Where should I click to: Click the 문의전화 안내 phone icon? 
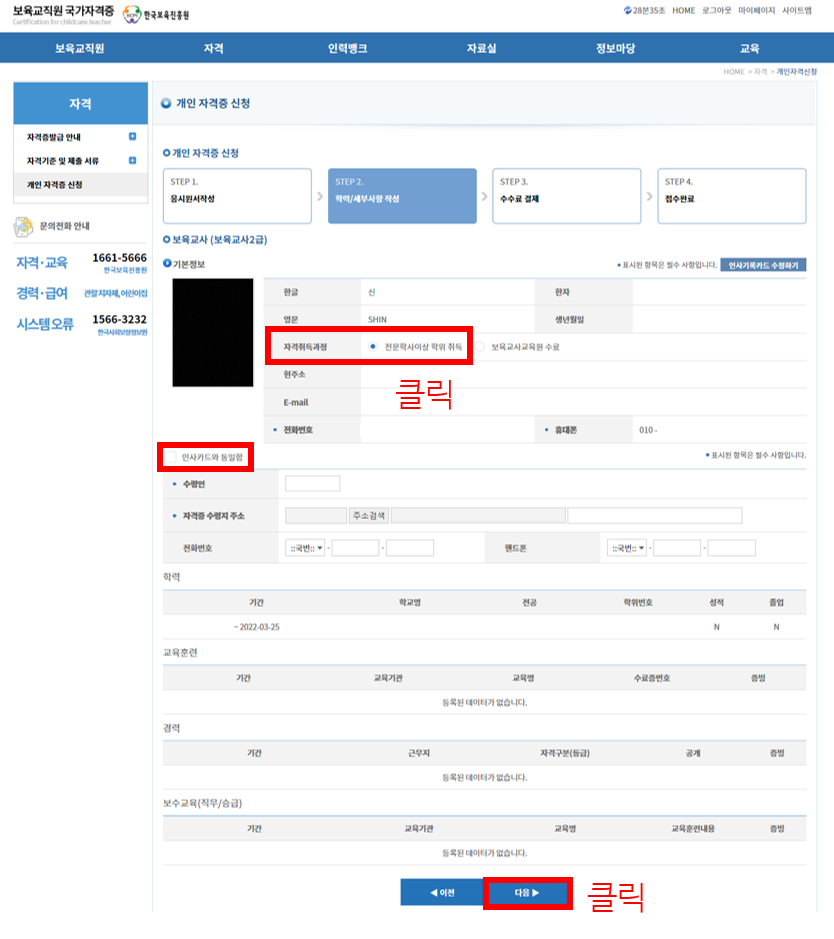pos(23,226)
